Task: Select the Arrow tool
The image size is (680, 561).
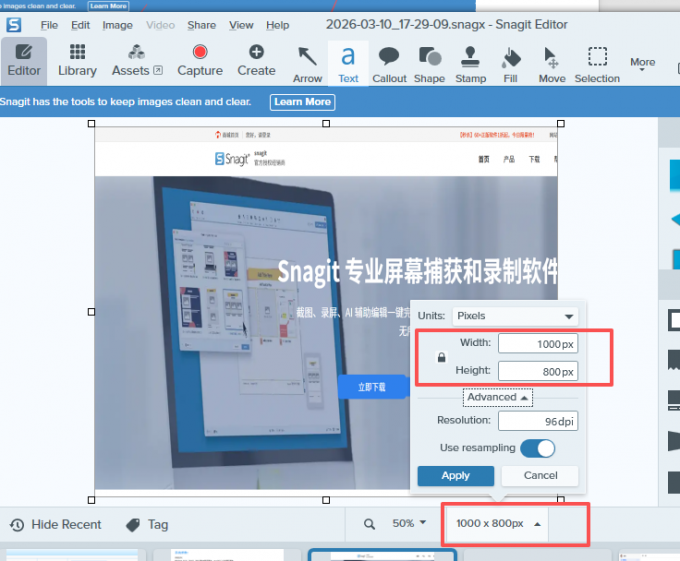Action: point(307,61)
